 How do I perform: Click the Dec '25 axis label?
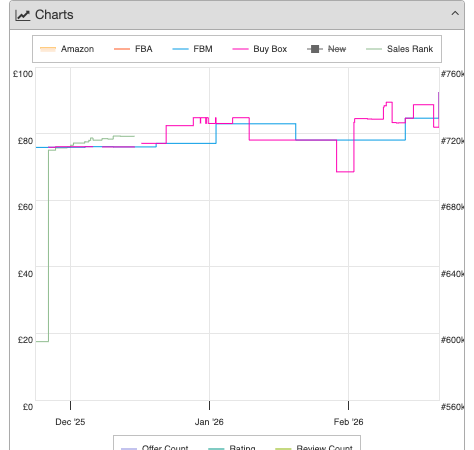(x=70, y=422)
